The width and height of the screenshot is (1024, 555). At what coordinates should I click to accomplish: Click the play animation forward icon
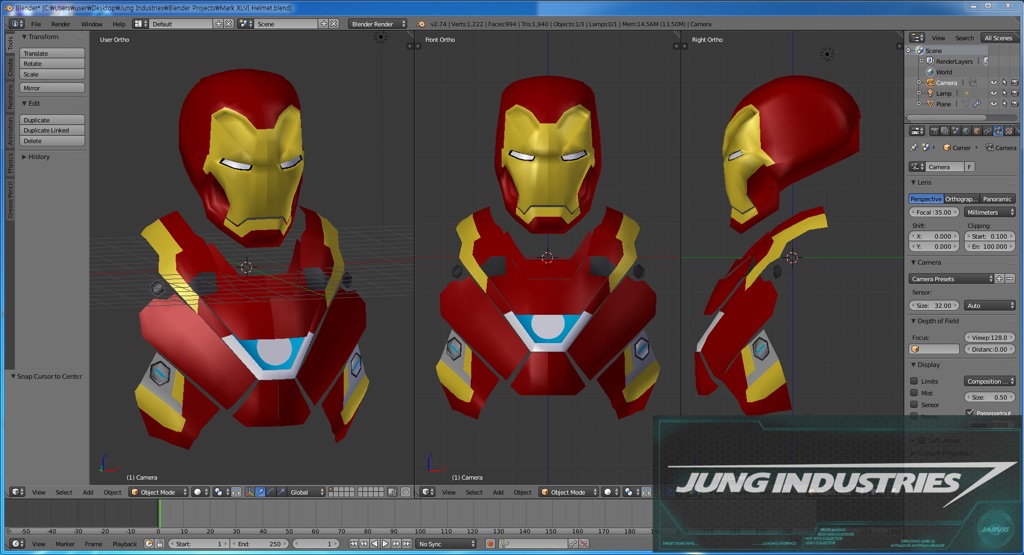coord(385,544)
